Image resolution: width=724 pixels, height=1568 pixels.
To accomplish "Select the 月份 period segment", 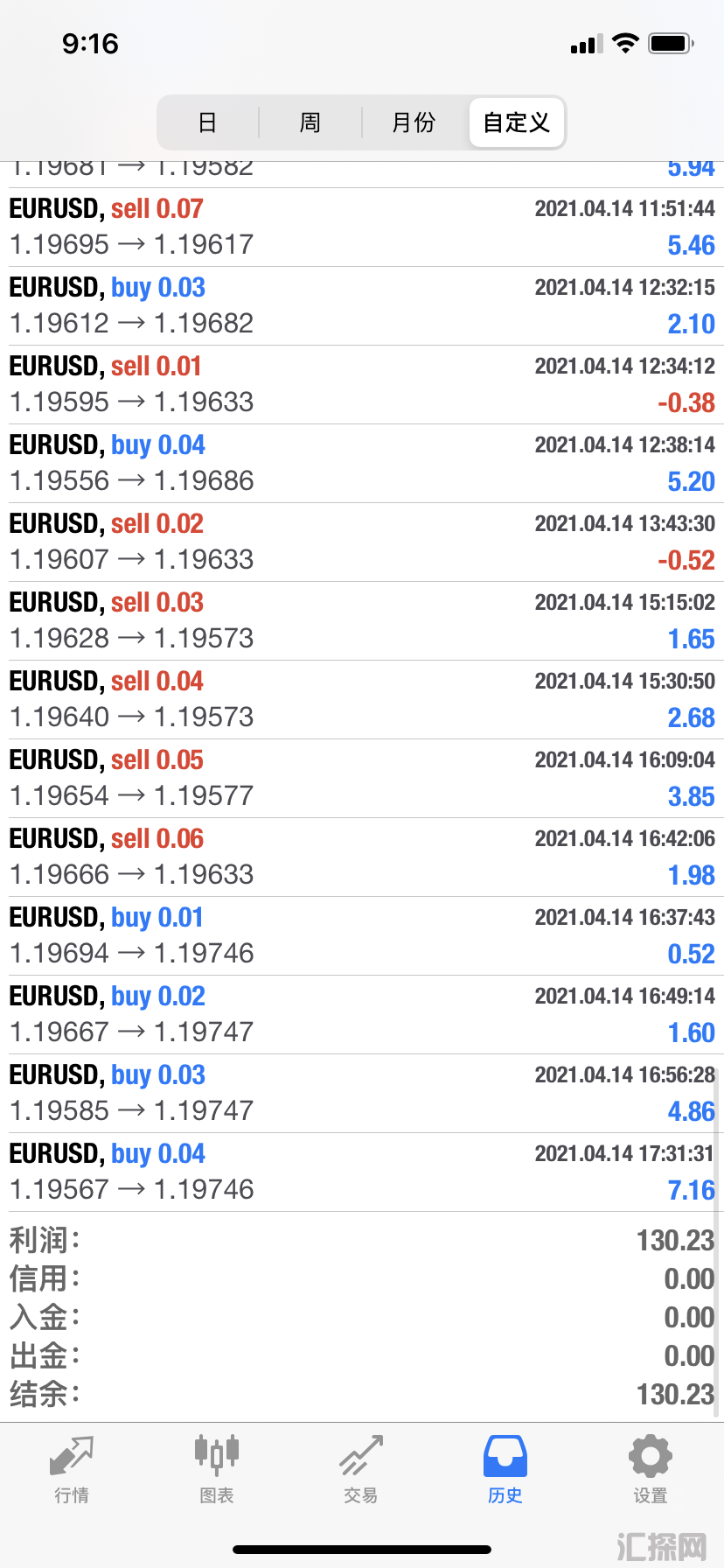I will 414,122.
